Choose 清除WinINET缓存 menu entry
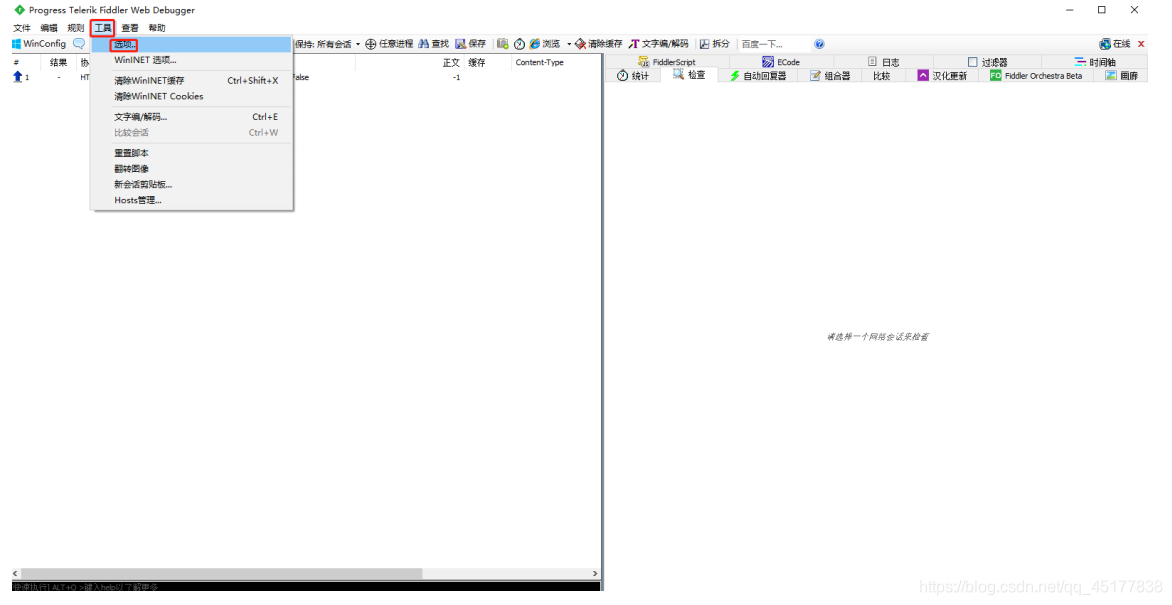 (191, 81)
